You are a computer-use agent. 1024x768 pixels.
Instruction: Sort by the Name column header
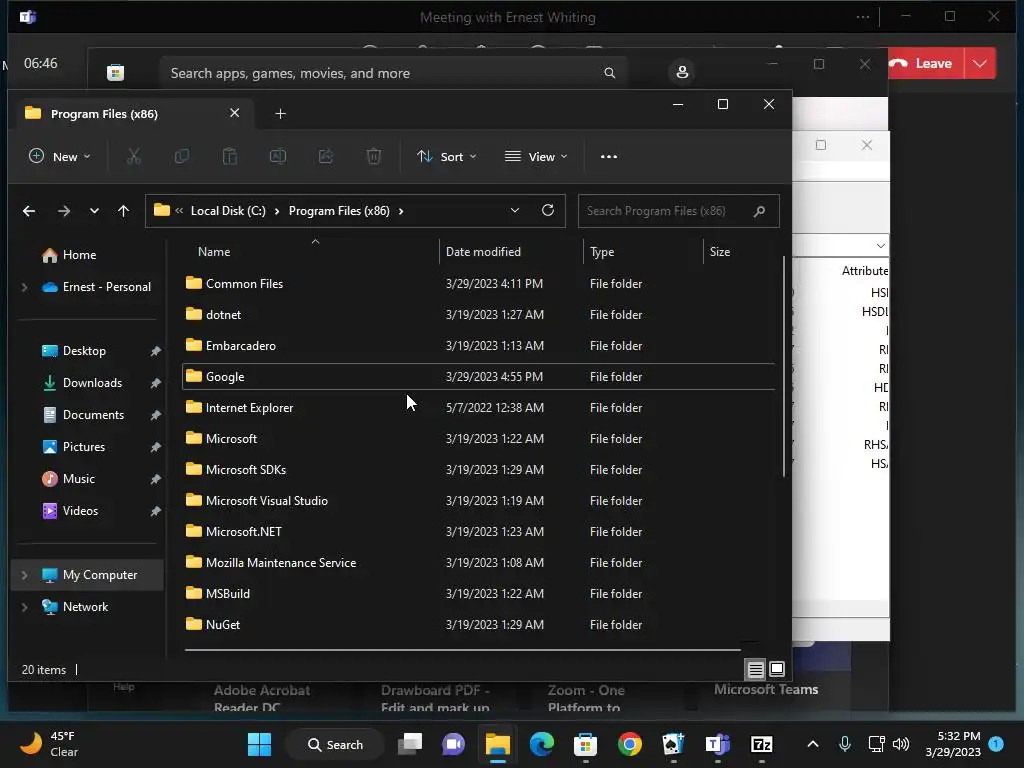pos(214,251)
